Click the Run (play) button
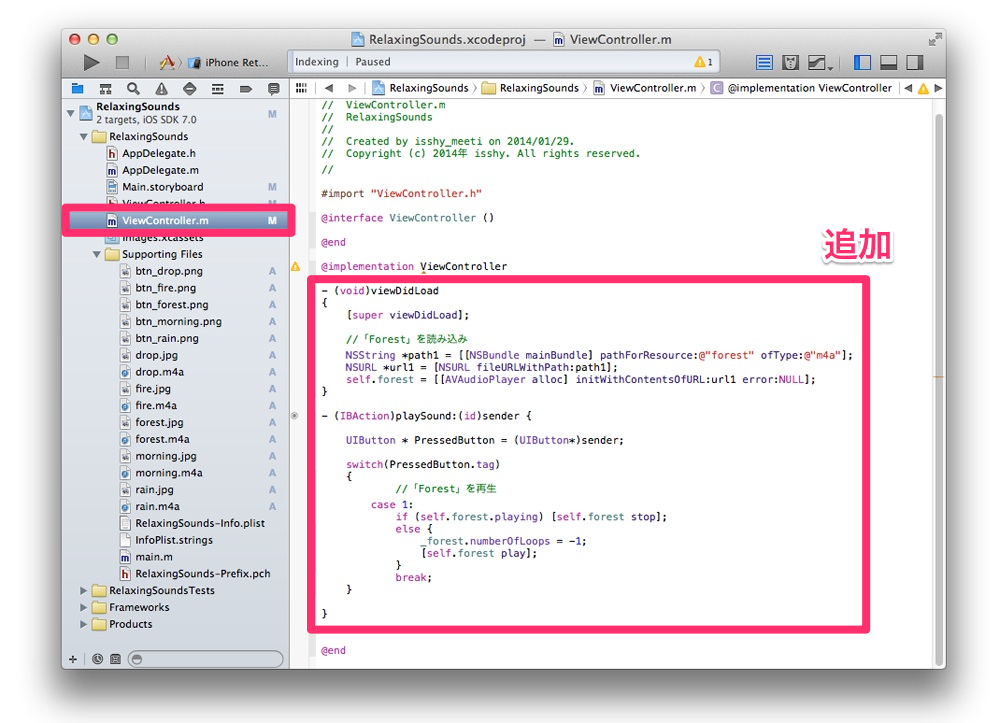The width and height of the screenshot is (1000, 723). pos(92,63)
